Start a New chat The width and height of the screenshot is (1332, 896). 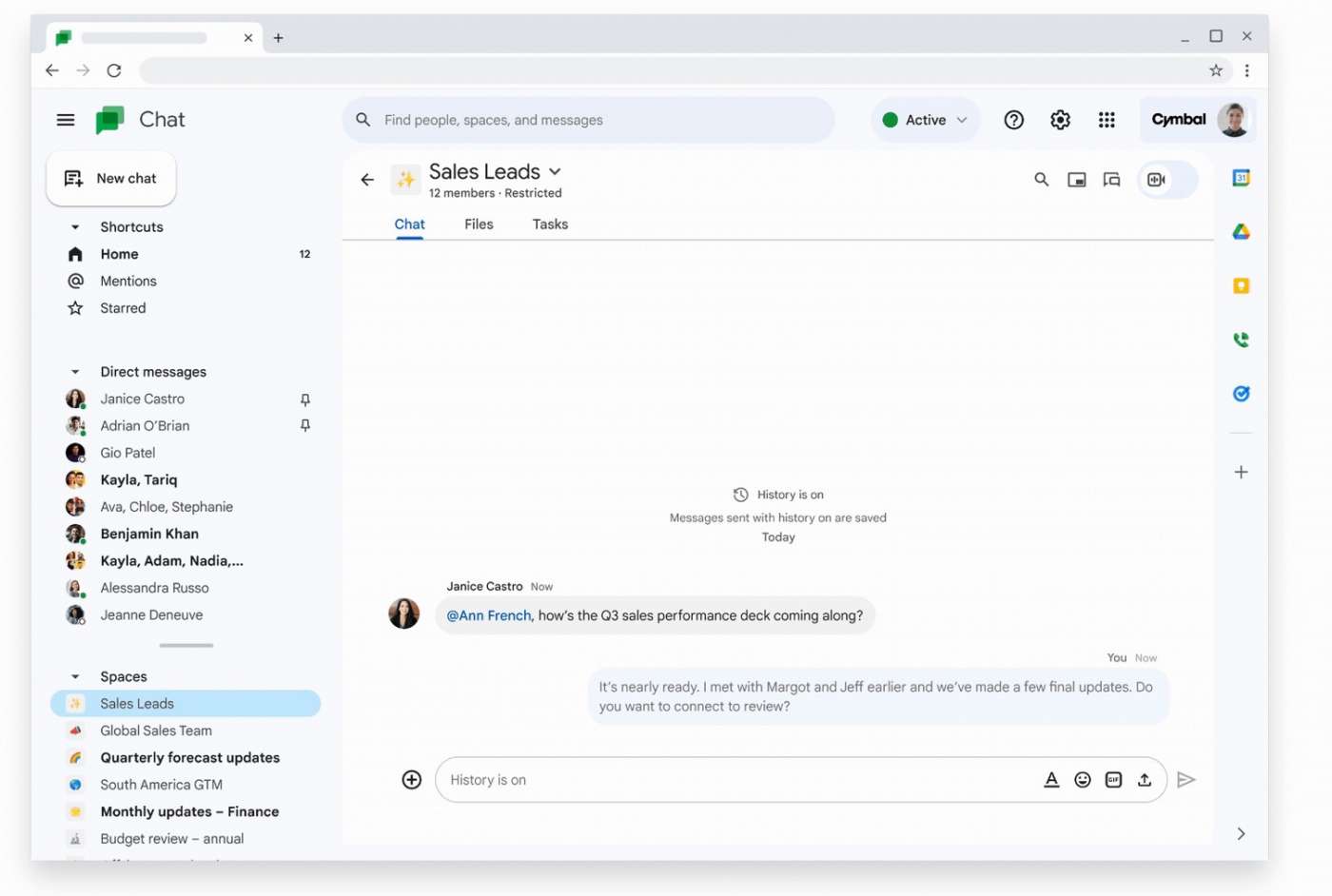111,179
